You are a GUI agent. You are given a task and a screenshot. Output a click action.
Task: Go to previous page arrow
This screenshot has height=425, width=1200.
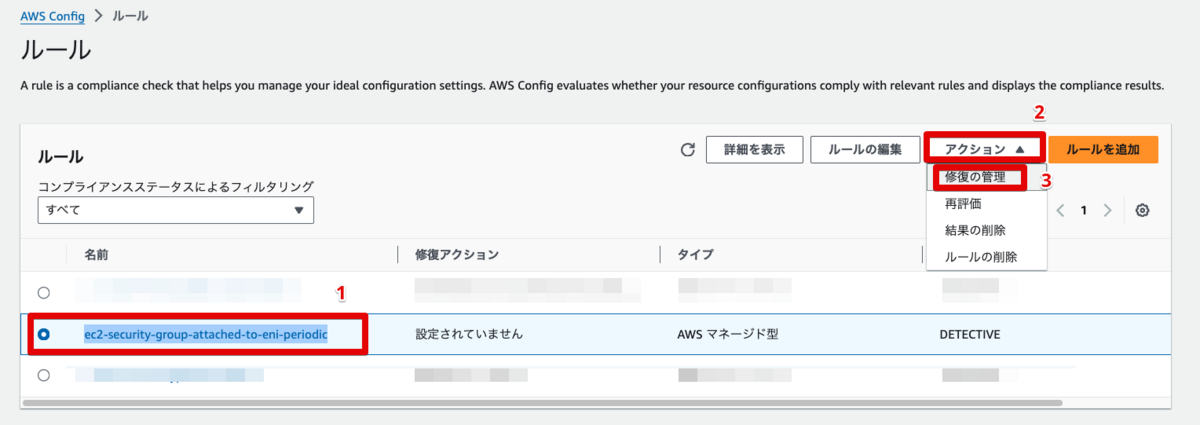pos(1060,210)
